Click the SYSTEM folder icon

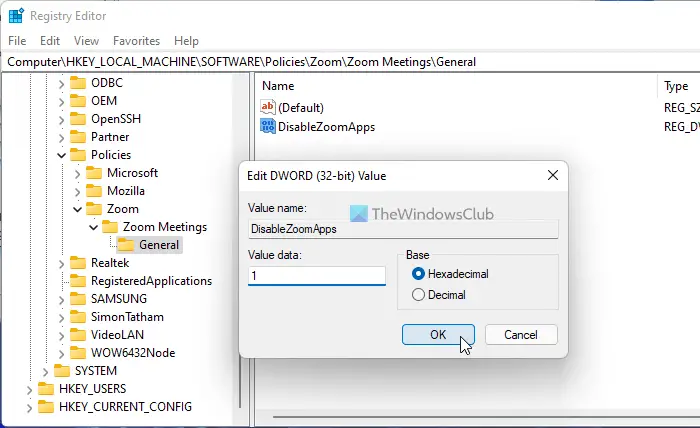pyautogui.click(x=62, y=371)
